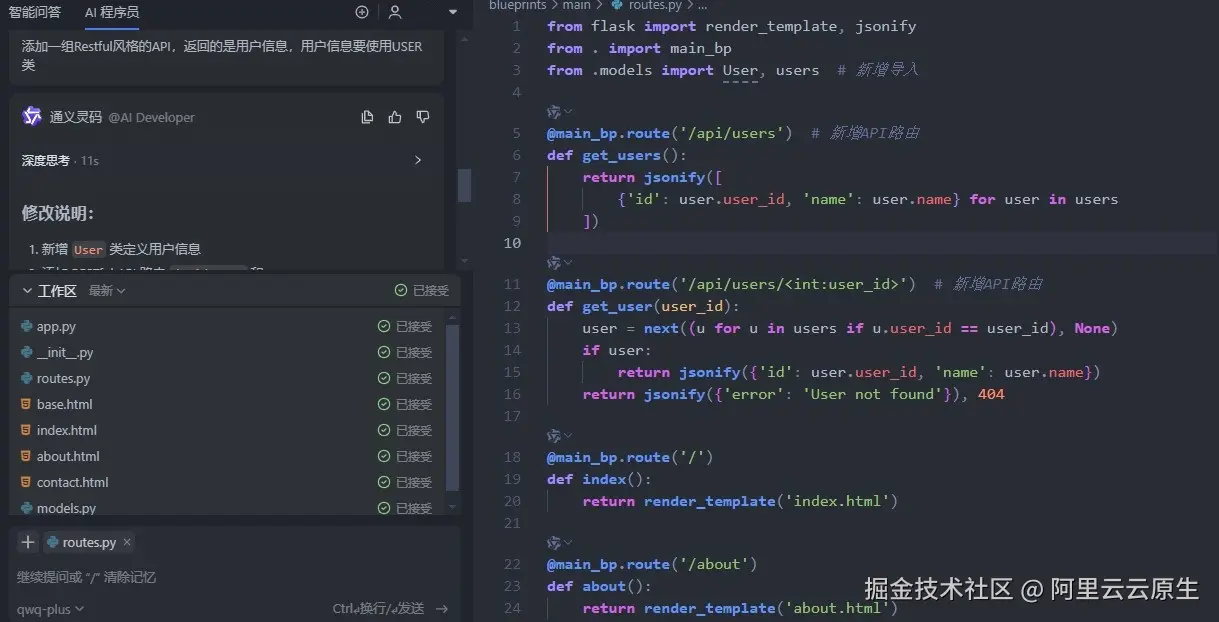
Task: Click the 修改说明 heading in chat
Action: click(58, 213)
